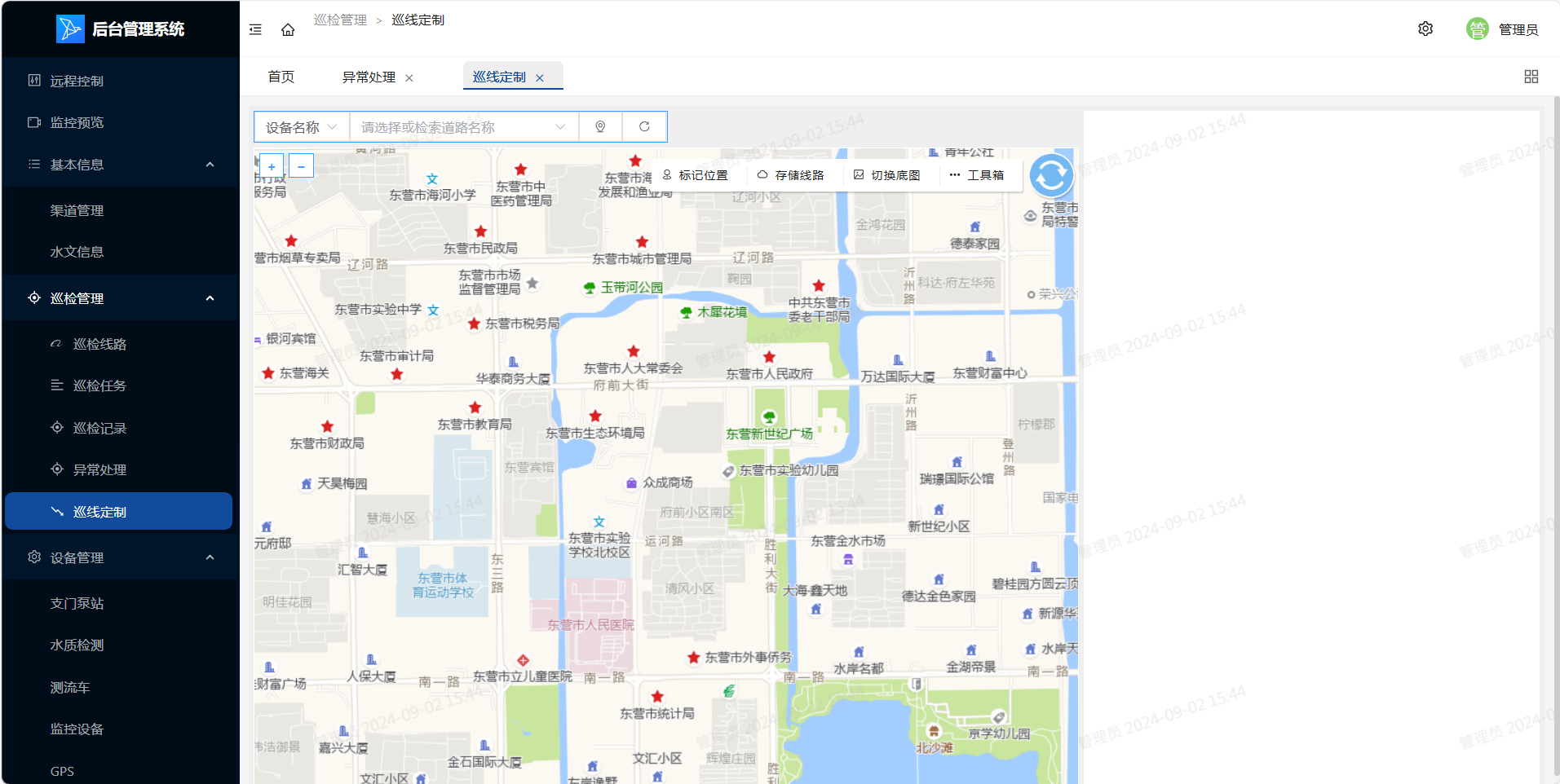
Task: Click 万达国际大厦 label on map
Action: click(x=898, y=377)
